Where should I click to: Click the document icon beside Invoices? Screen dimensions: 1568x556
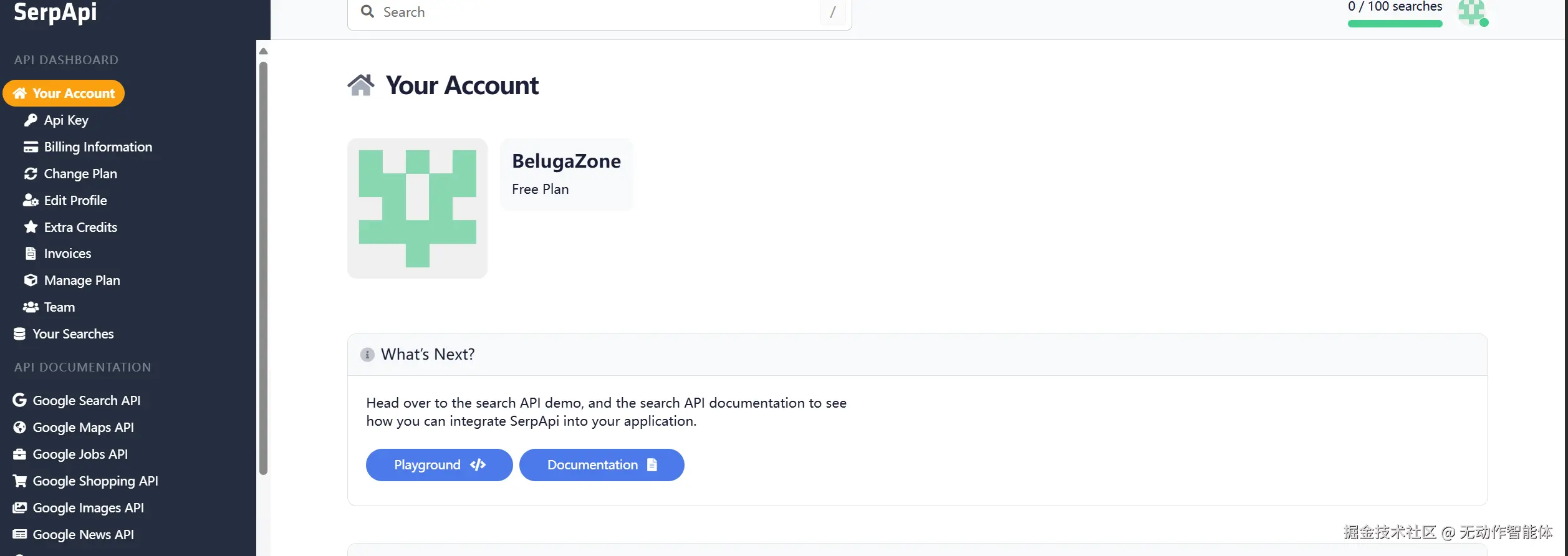(x=31, y=254)
